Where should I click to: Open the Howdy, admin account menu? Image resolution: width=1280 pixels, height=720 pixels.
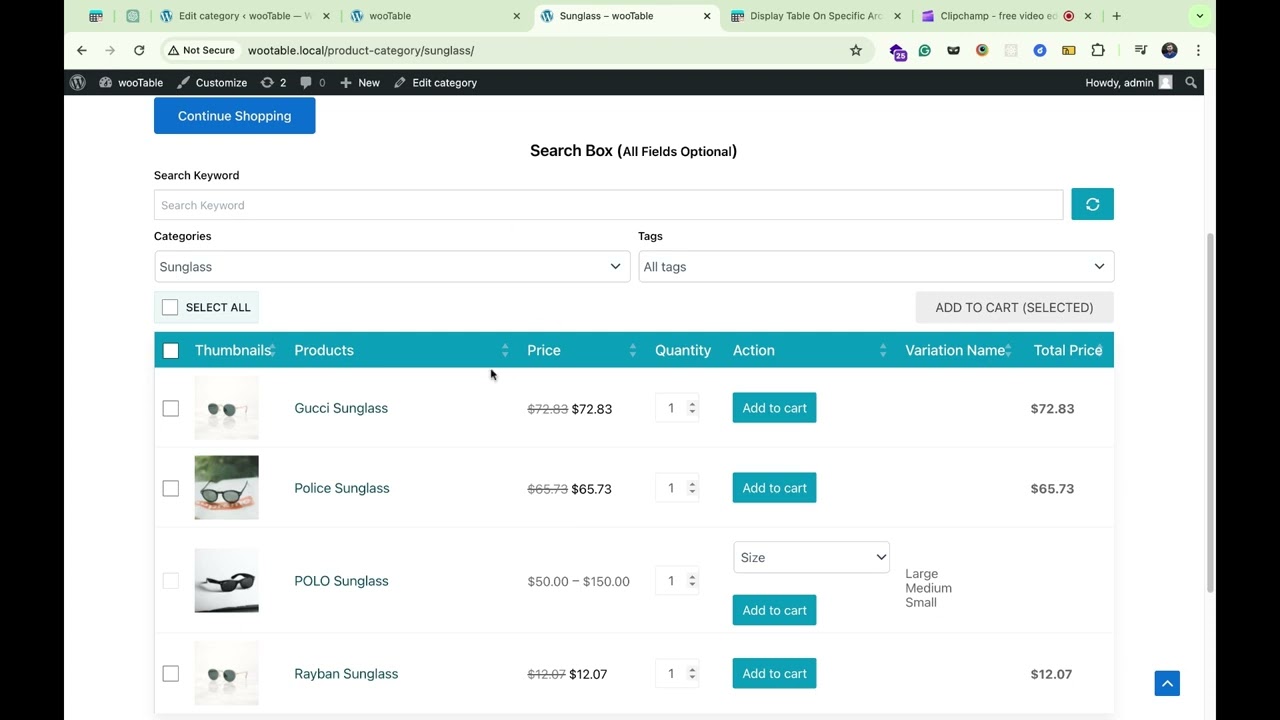pyautogui.click(x=1128, y=83)
